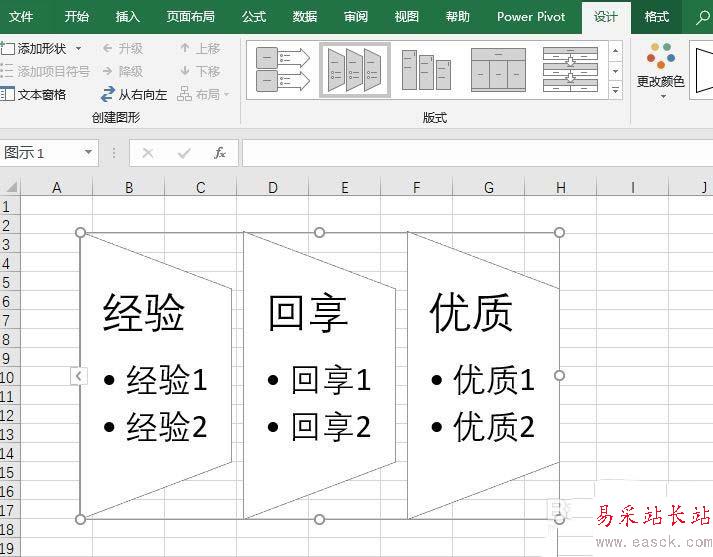
Task: Click 上移 move up button
Action: [x=200, y=48]
